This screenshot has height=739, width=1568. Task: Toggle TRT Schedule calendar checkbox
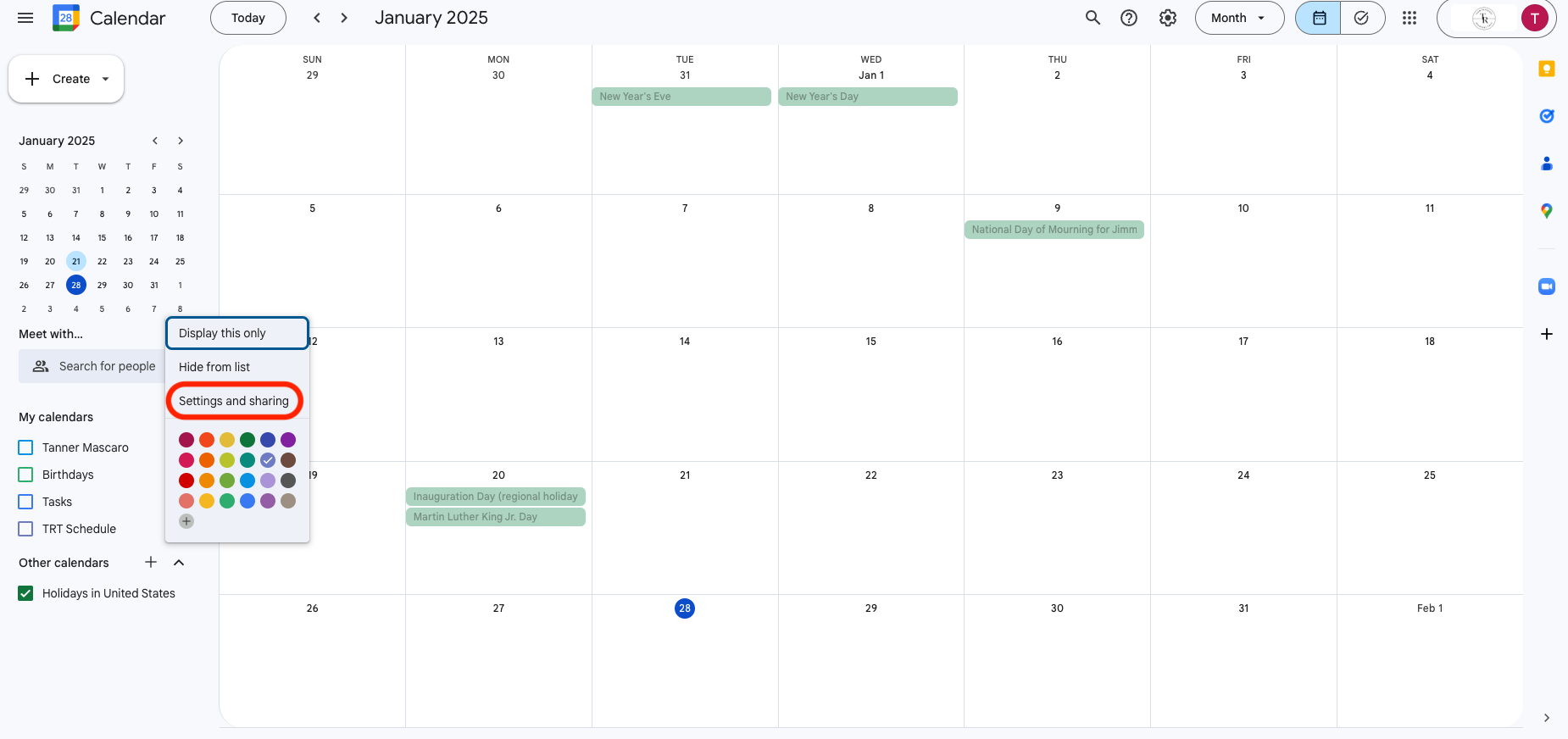(x=25, y=529)
